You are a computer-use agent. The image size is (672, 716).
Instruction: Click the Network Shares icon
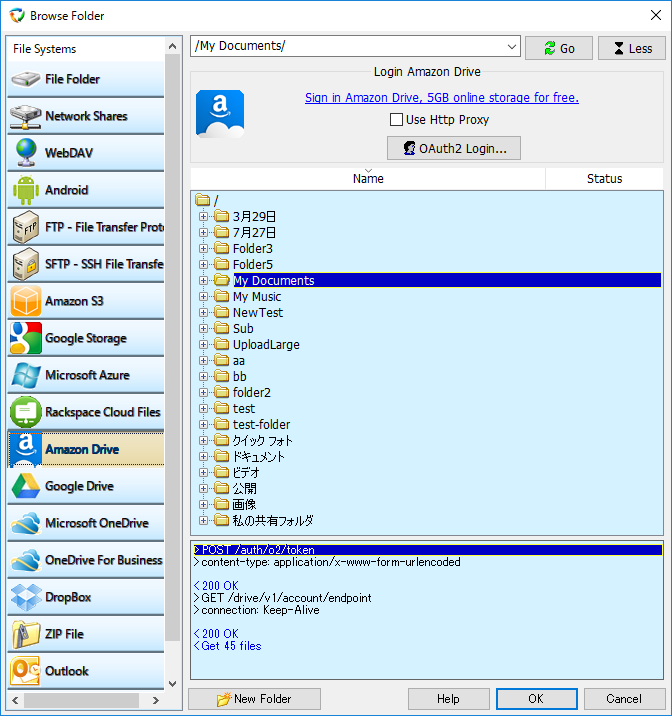pos(26,116)
